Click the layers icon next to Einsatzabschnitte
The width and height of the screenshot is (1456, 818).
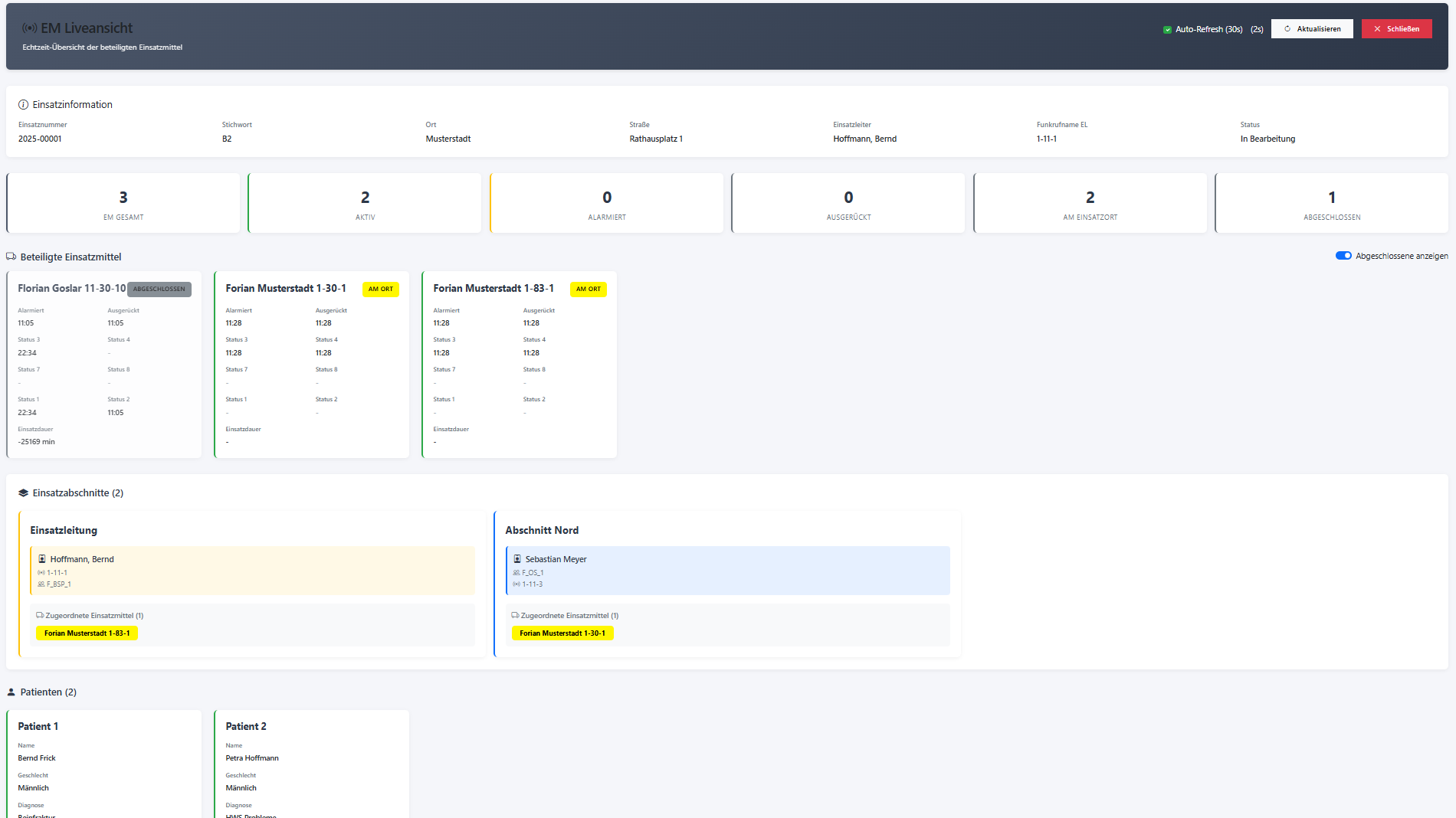[x=23, y=493]
